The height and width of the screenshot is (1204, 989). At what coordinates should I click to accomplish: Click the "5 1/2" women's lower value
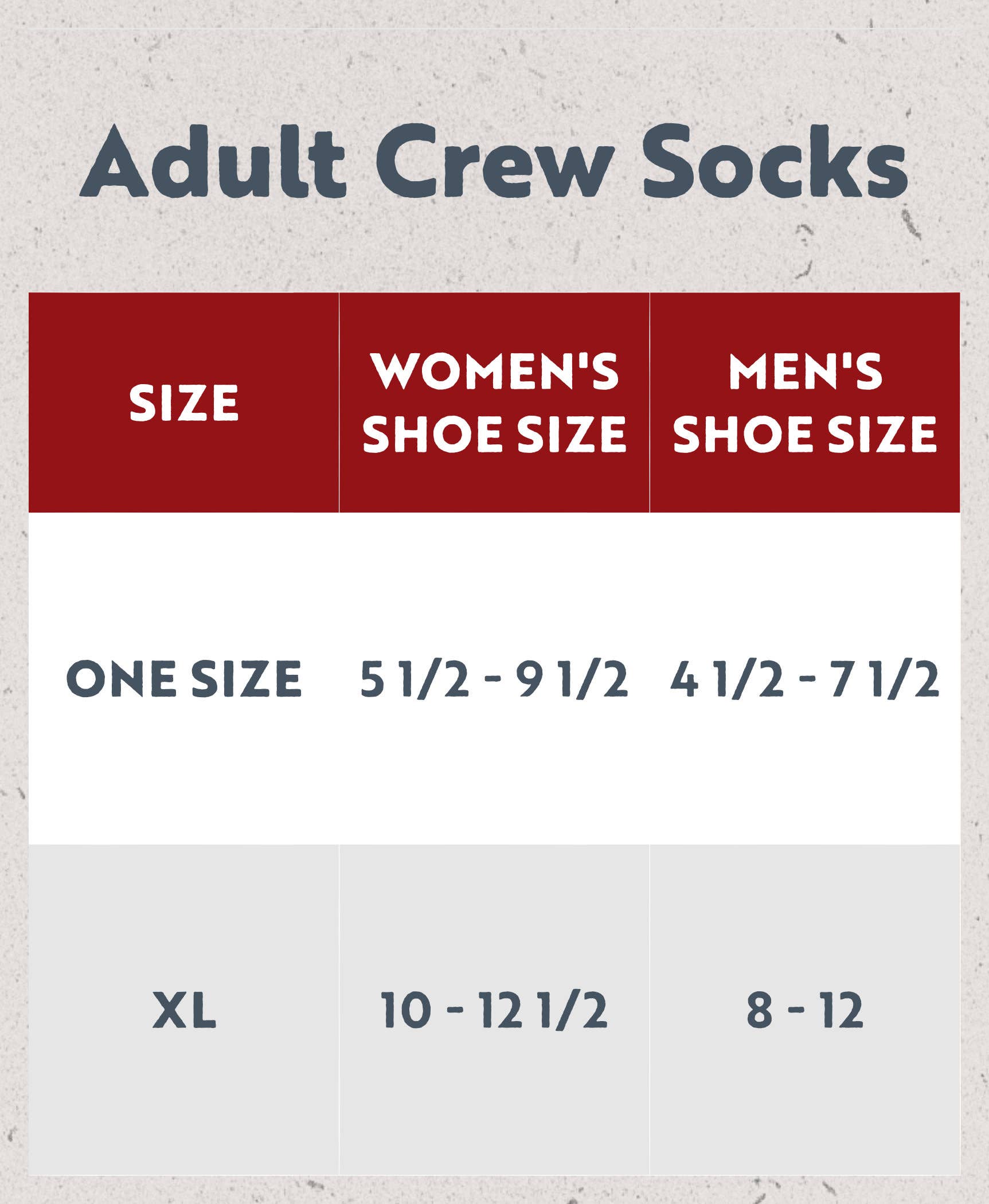(x=414, y=678)
